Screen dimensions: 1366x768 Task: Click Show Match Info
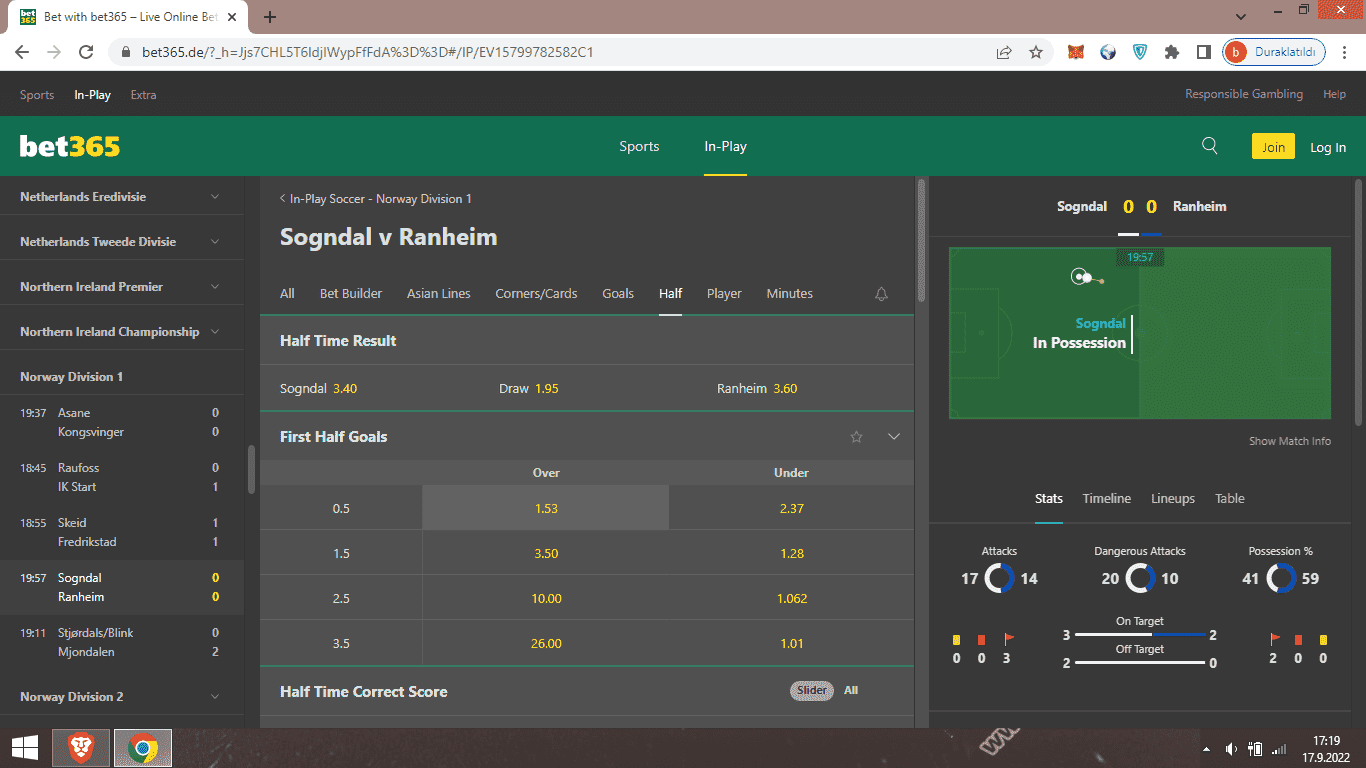coord(1290,441)
